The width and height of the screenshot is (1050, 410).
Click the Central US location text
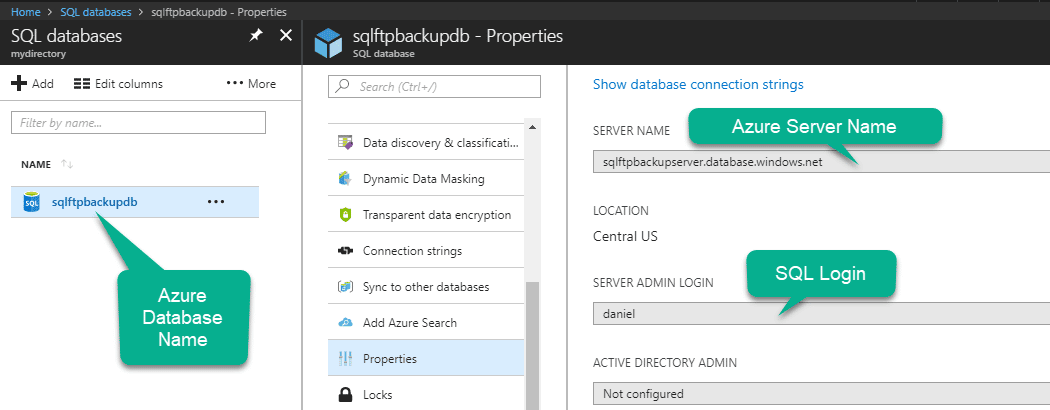(625, 236)
